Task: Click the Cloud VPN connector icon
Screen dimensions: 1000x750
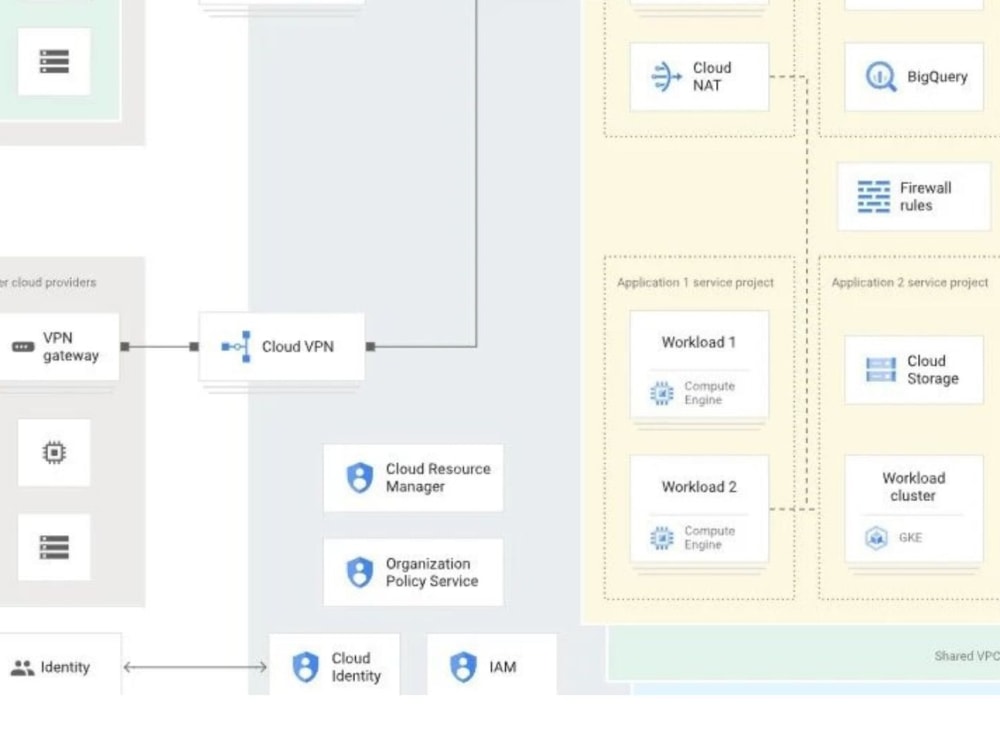Action: pos(237,346)
